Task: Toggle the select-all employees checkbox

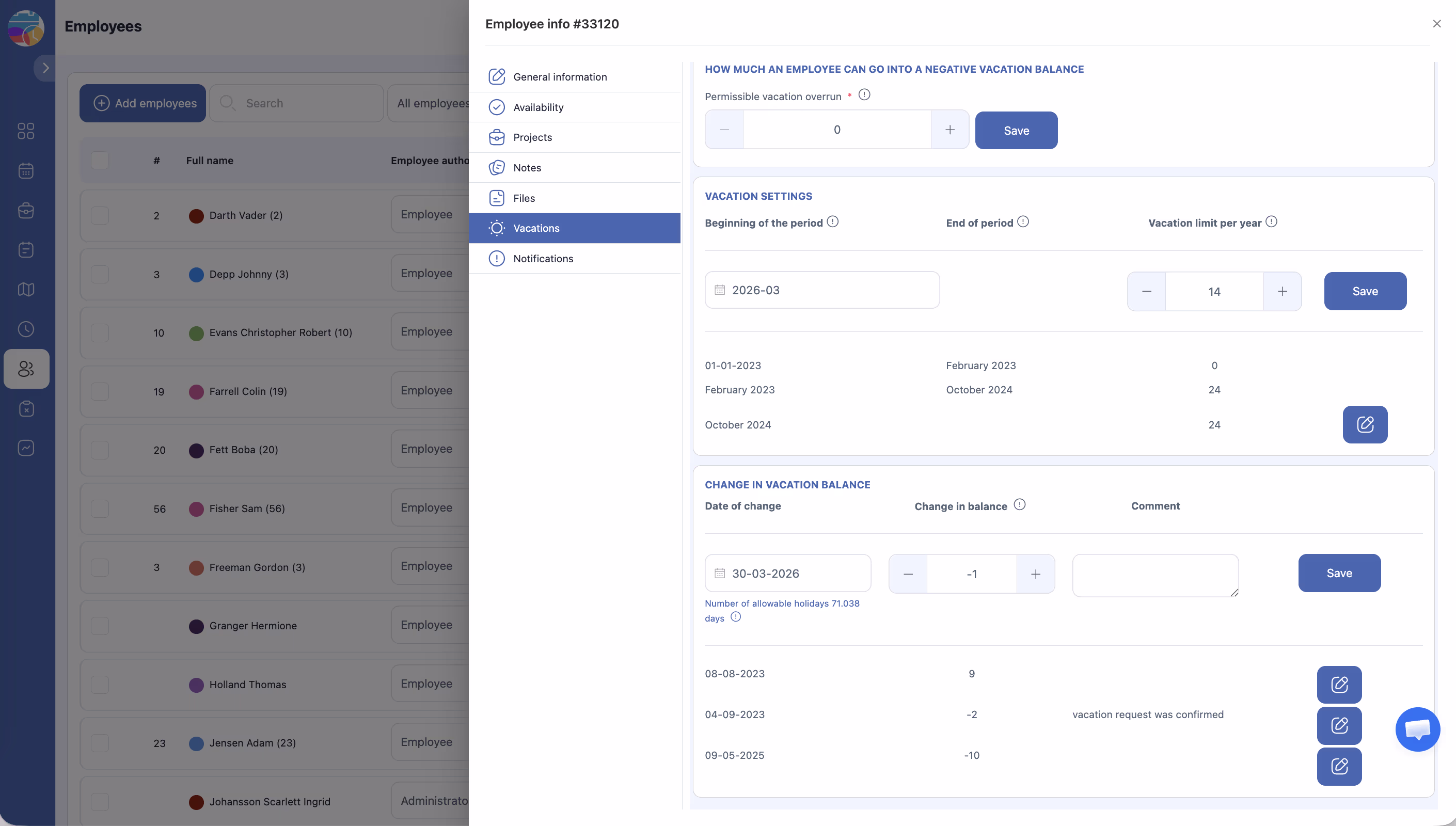Action: (100, 161)
